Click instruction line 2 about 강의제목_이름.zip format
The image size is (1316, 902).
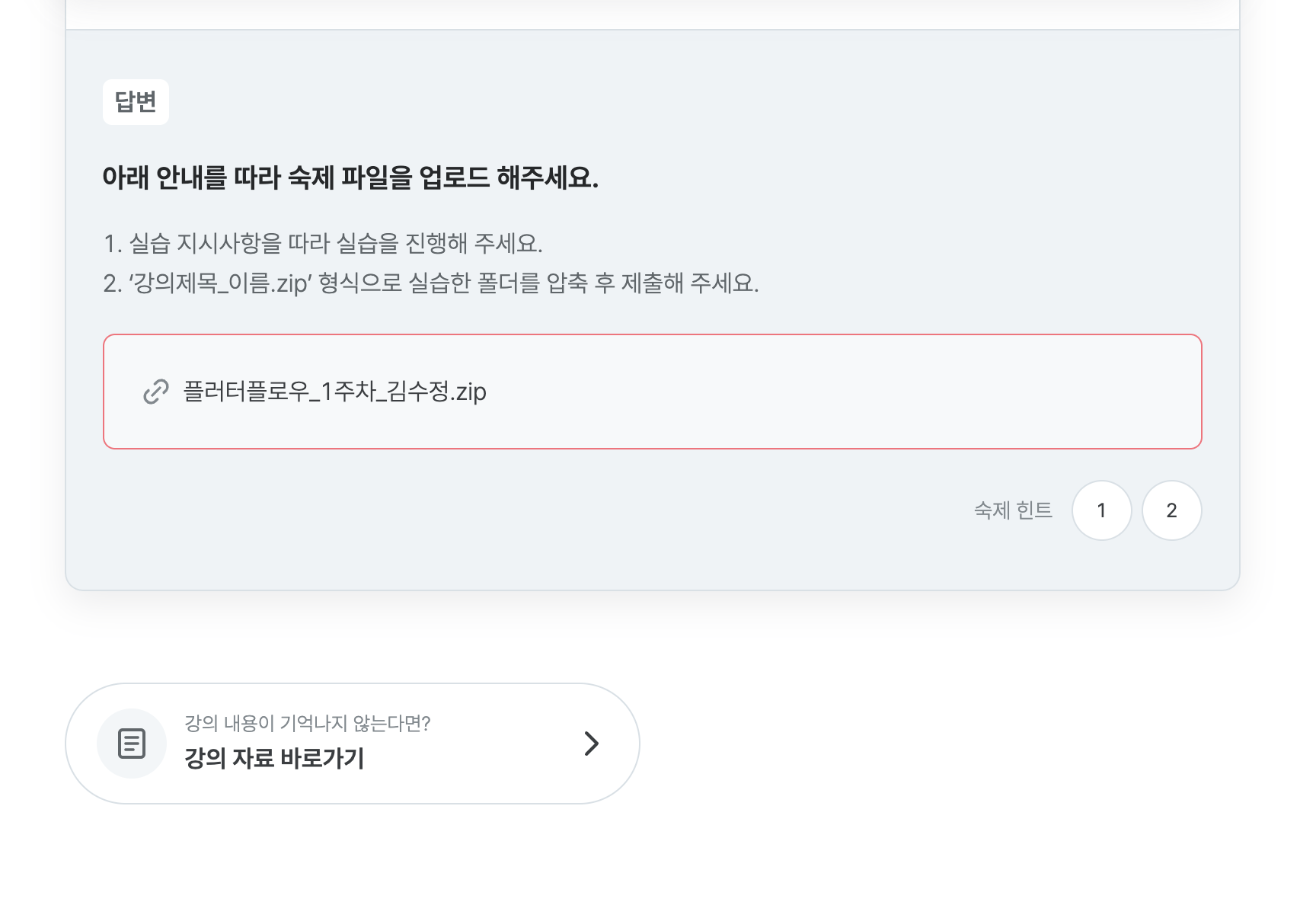(431, 283)
